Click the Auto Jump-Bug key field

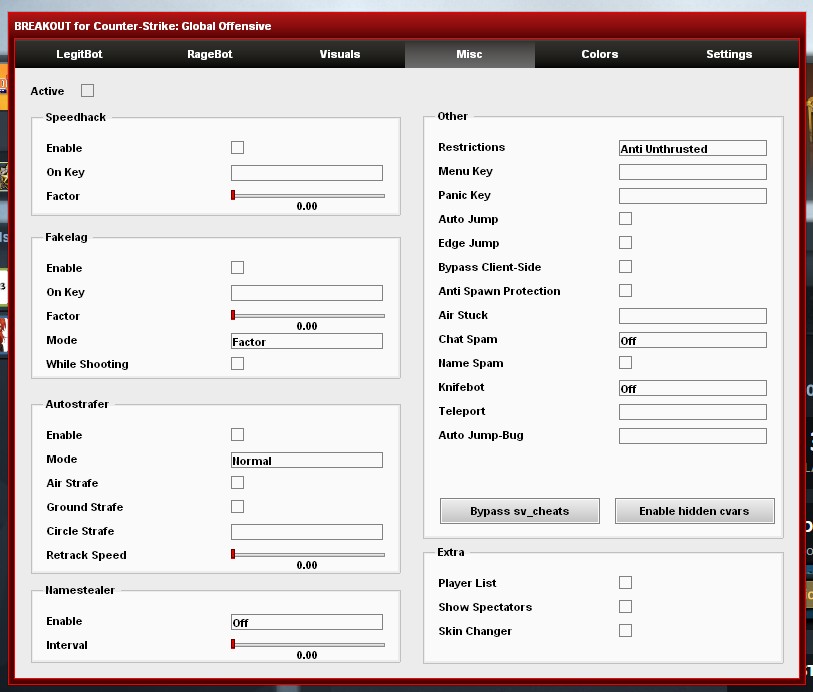693,436
